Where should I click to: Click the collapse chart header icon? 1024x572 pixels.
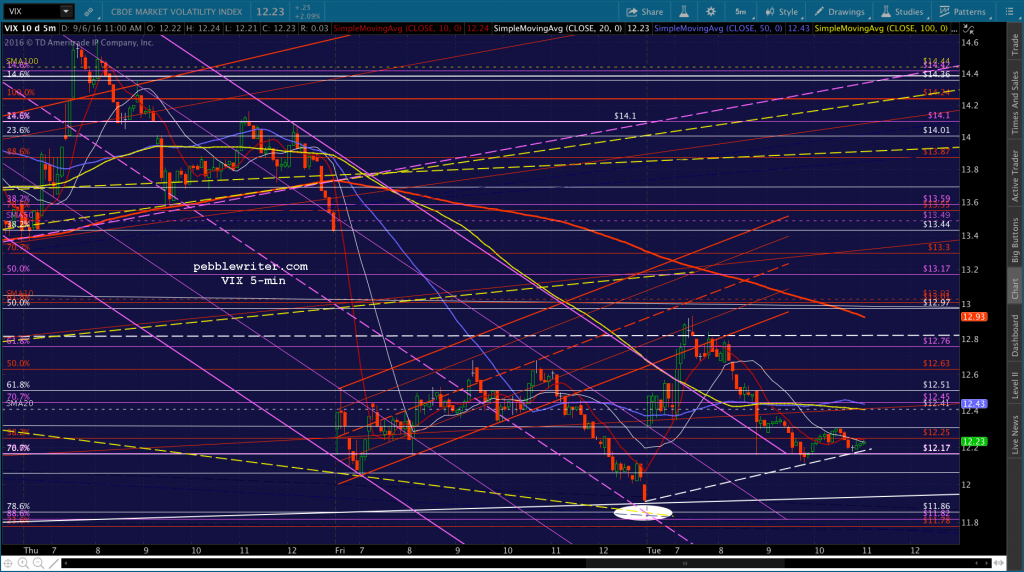coord(968,29)
